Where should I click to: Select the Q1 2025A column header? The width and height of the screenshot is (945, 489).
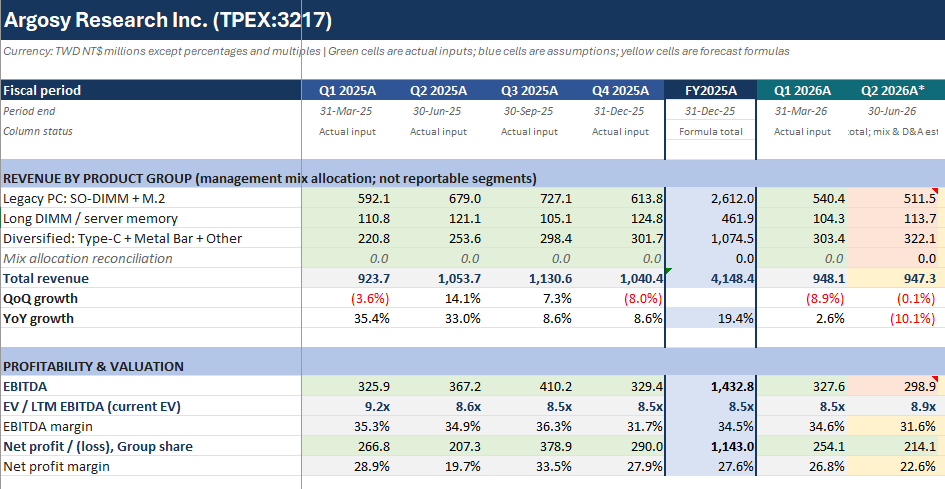(347, 90)
